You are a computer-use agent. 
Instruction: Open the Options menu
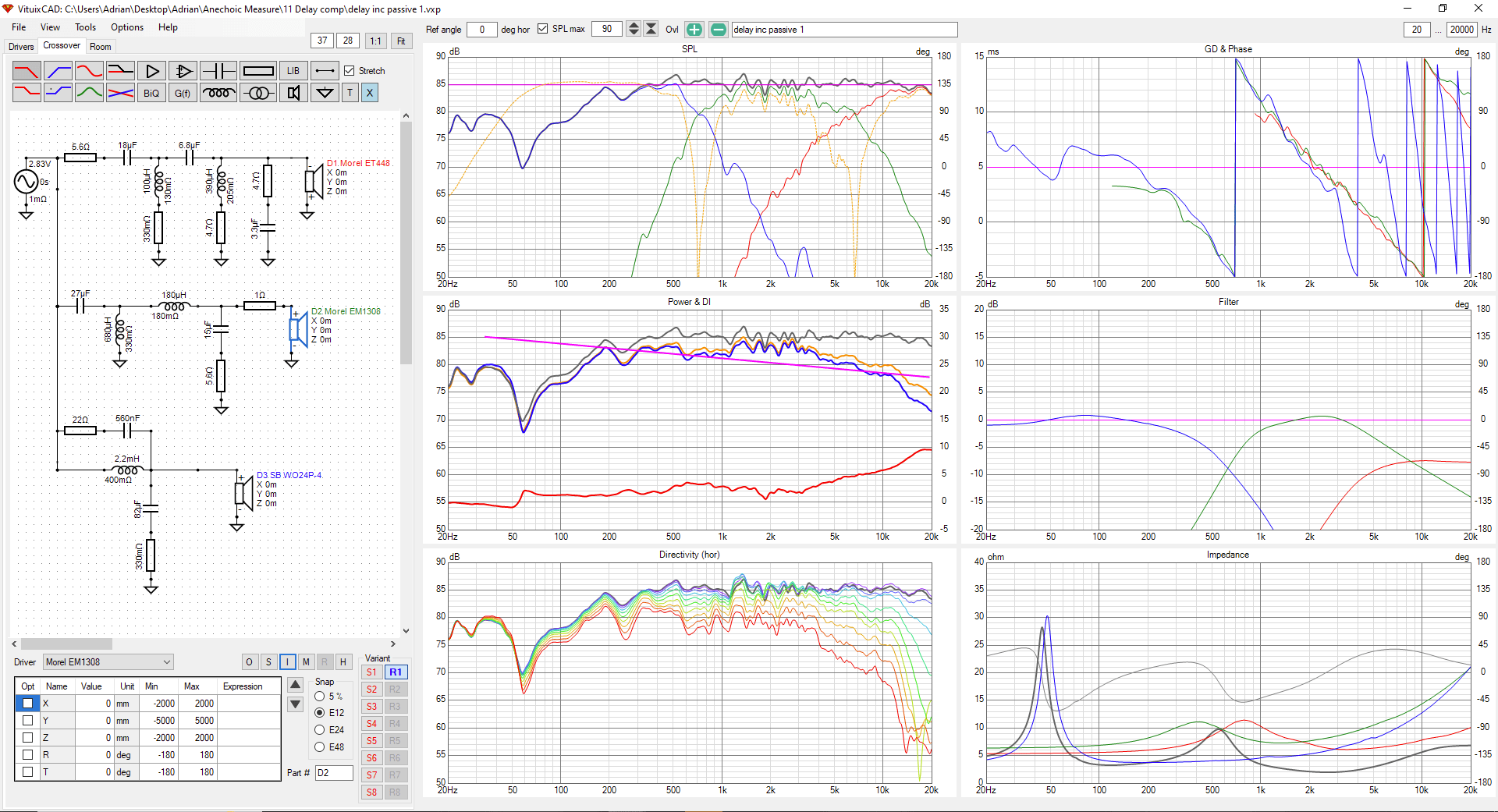(x=127, y=27)
